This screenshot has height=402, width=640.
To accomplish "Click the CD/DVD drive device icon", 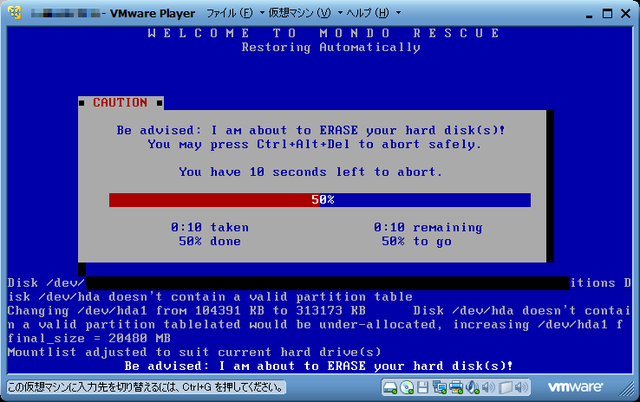I will click(x=407, y=387).
